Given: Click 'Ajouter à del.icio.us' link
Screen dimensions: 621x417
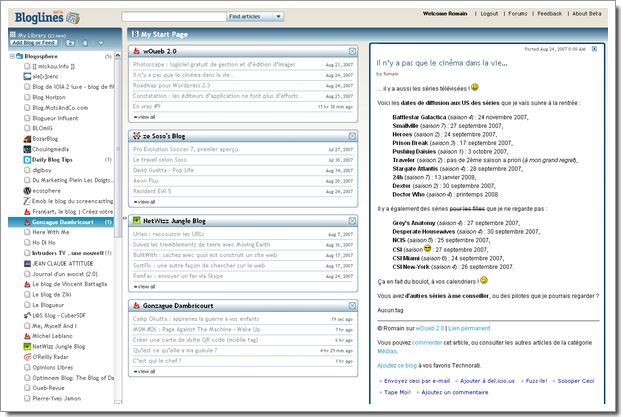Looking at the screenshot, I should click(x=487, y=381).
